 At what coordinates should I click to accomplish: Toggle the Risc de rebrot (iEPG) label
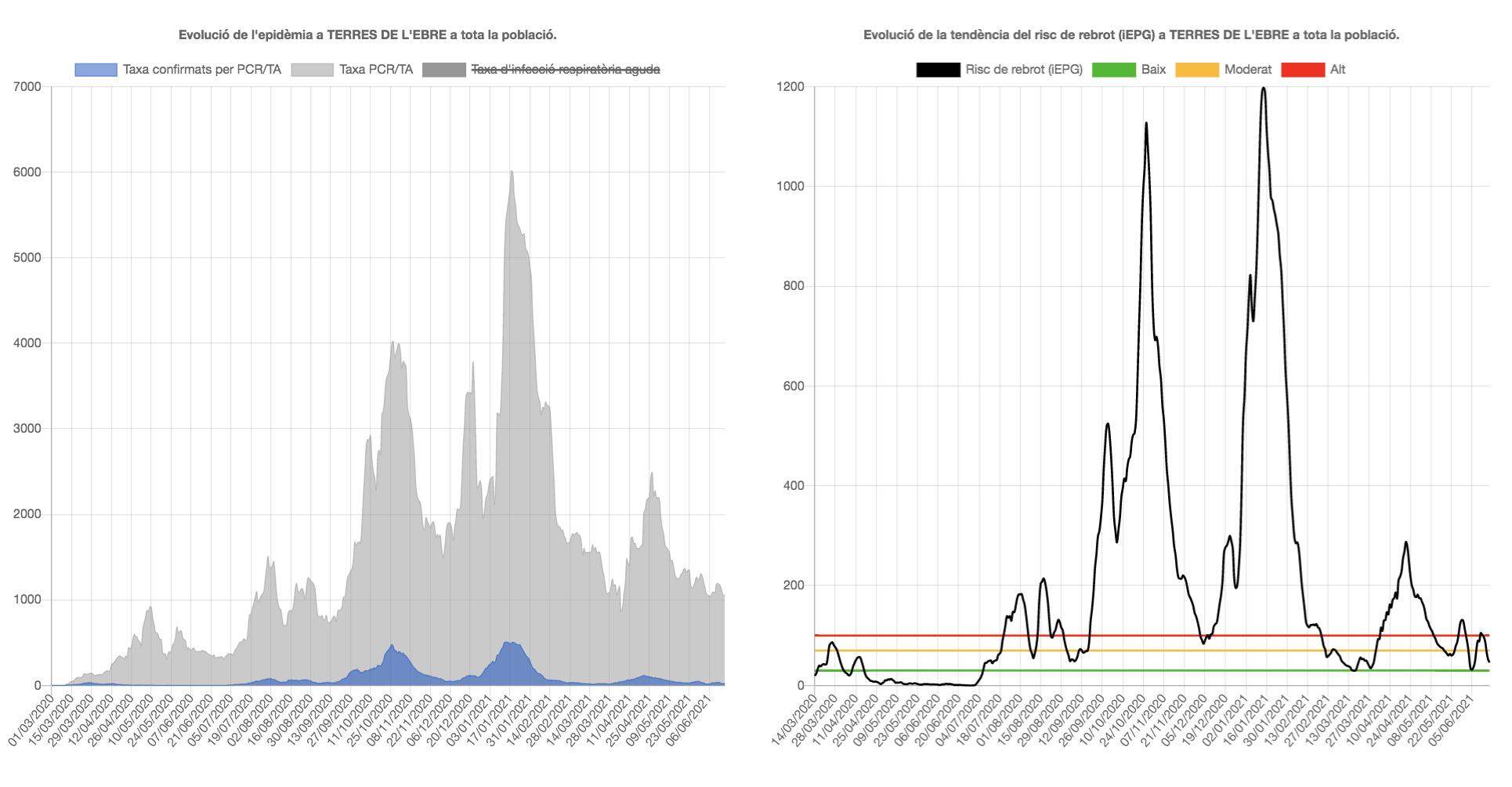pyautogui.click(x=1023, y=70)
